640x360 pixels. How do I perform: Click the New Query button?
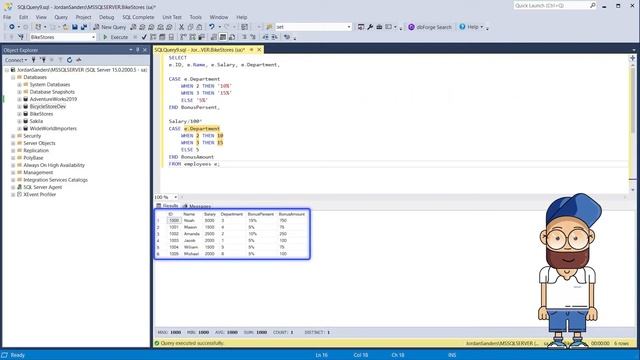click(109, 27)
